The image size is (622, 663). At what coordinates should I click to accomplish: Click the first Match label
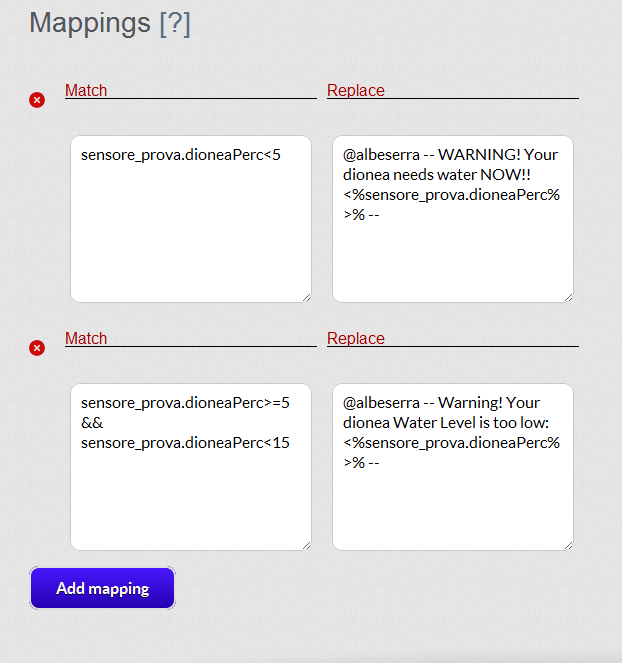pos(86,90)
